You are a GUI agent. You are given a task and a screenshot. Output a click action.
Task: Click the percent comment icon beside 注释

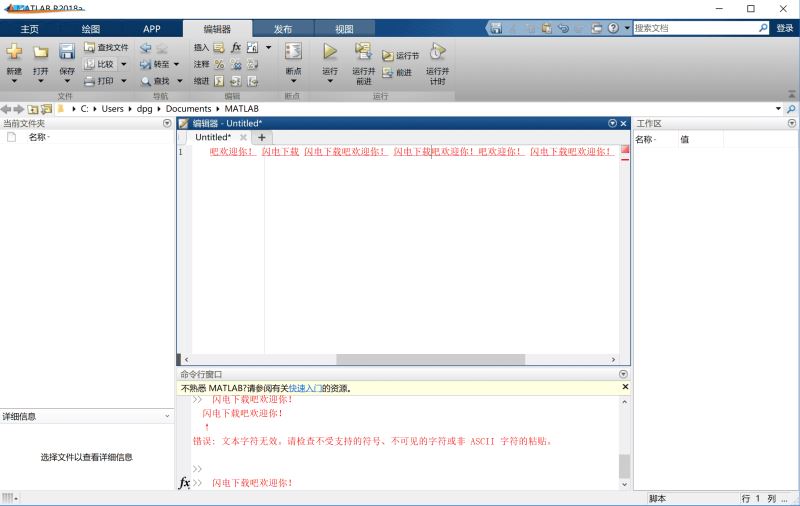pos(219,64)
